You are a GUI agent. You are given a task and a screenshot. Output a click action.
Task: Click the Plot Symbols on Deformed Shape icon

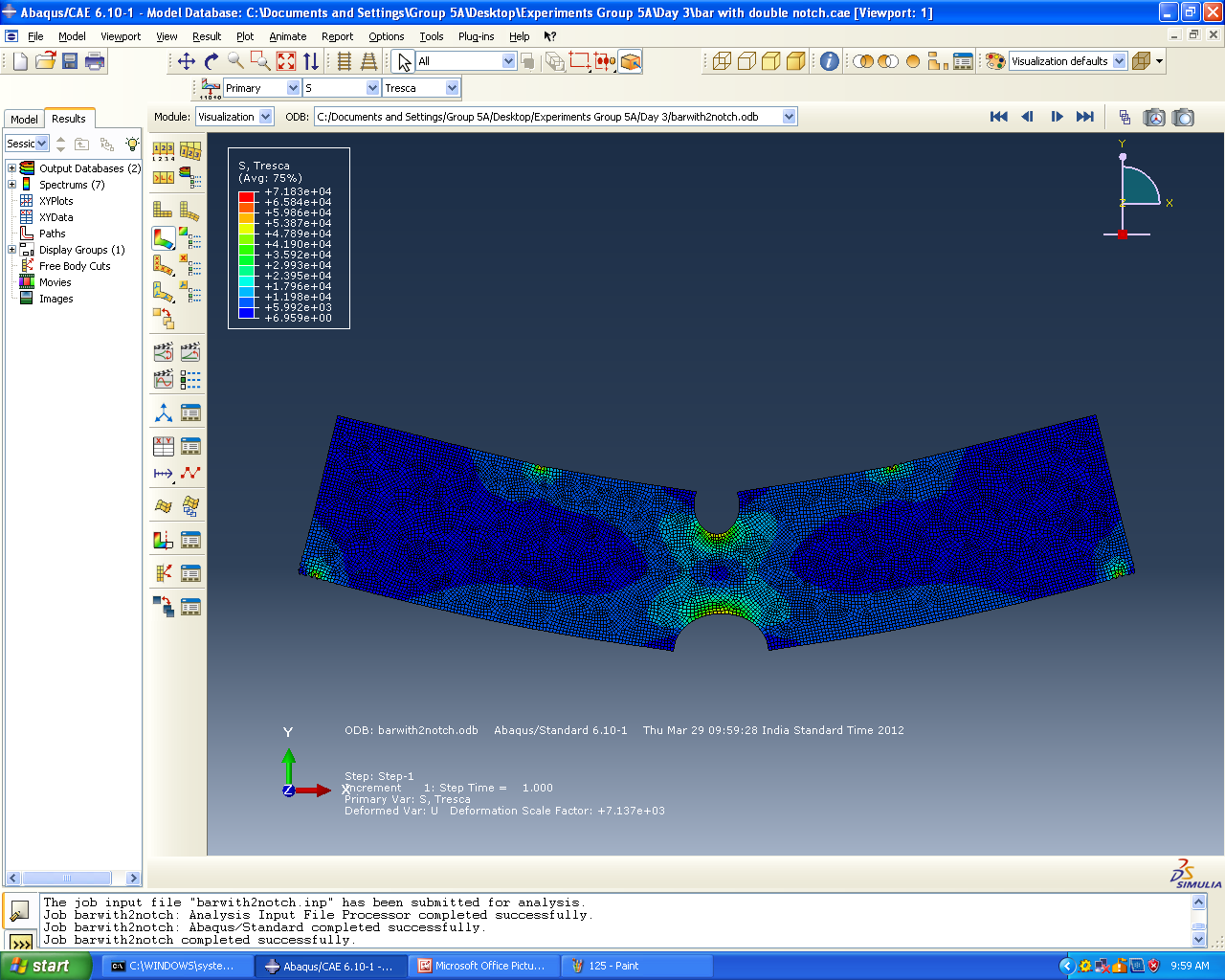(163, 264)
